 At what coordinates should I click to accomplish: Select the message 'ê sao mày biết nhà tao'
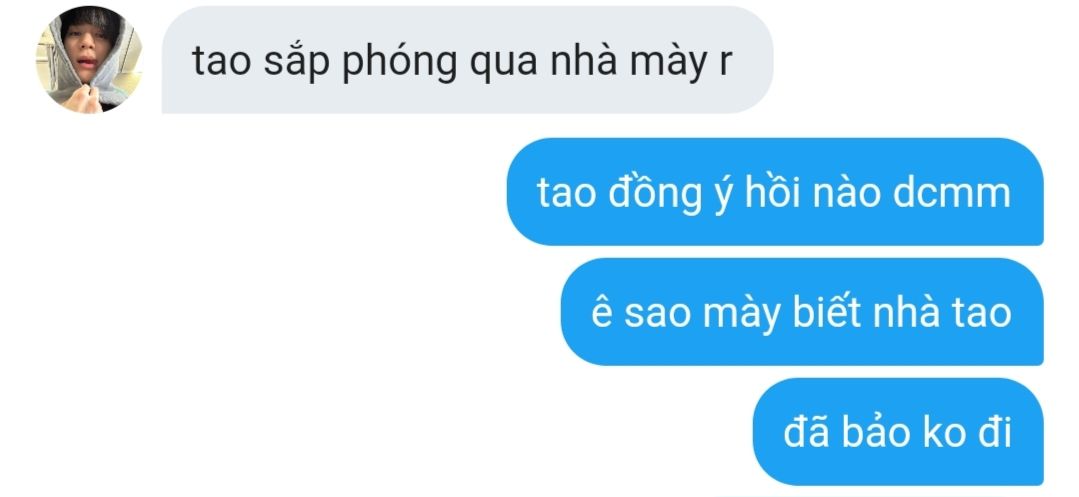pyautogui.click(x=802, y=312)
